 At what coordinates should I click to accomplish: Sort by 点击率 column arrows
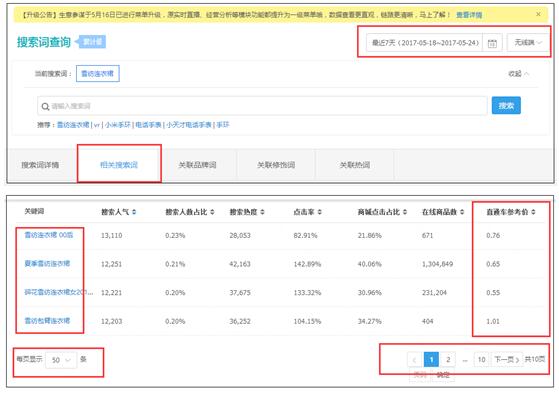click(319, 212)
